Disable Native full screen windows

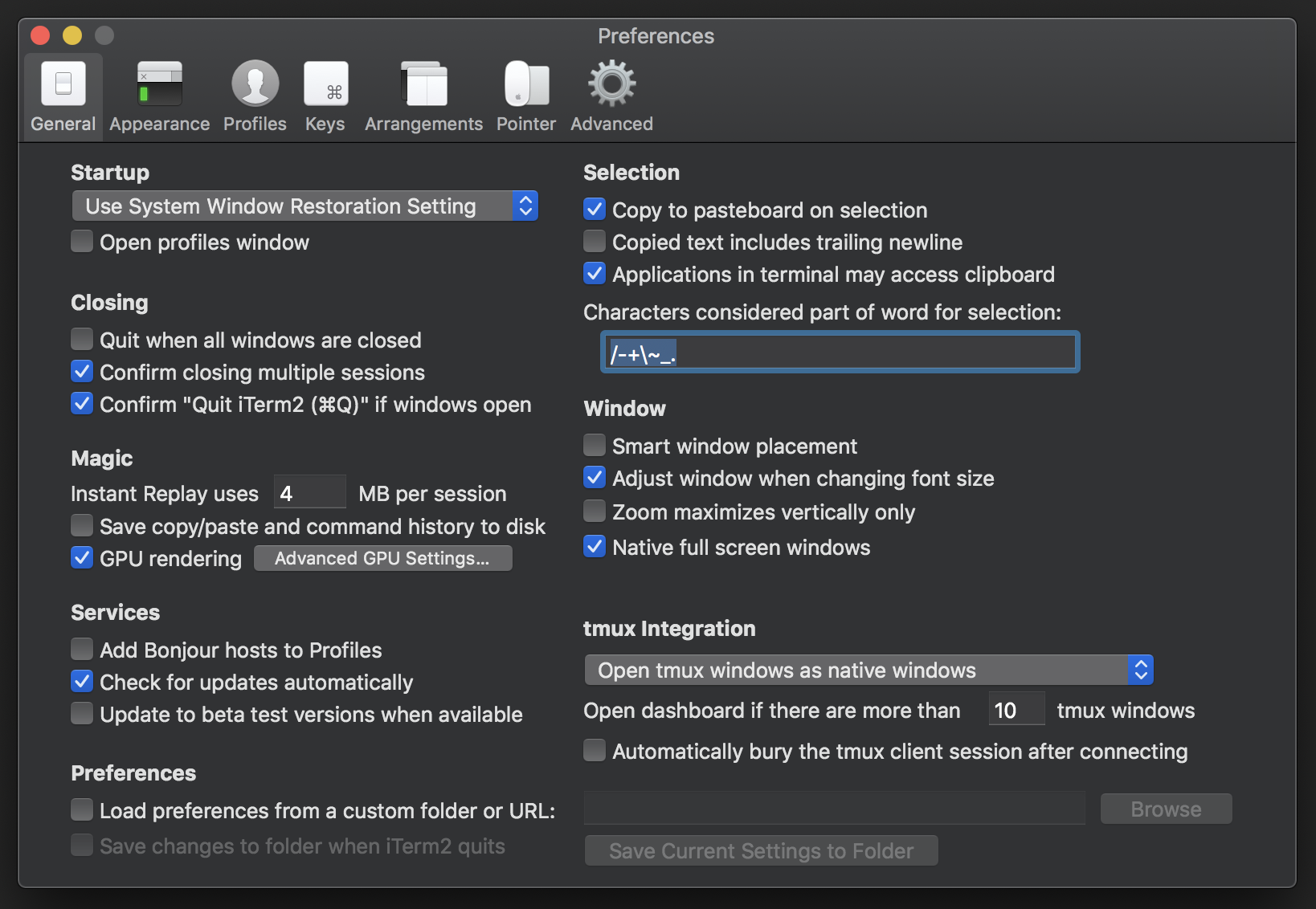[595, 547]
